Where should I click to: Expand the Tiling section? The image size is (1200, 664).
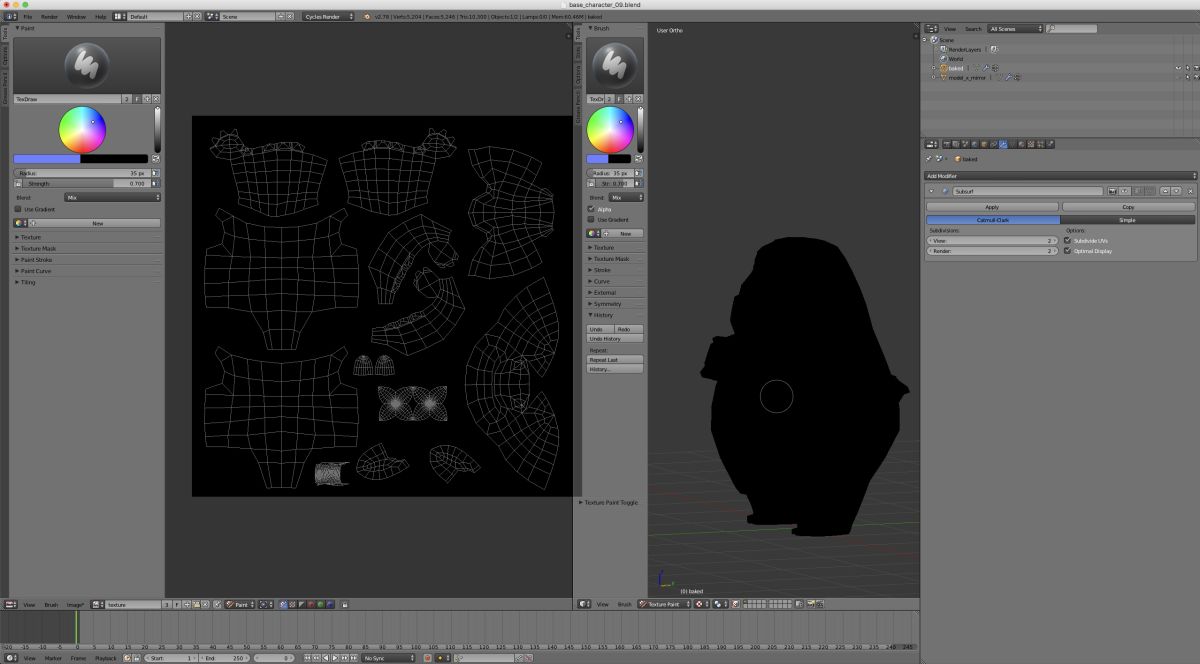[x=28, y=282]
